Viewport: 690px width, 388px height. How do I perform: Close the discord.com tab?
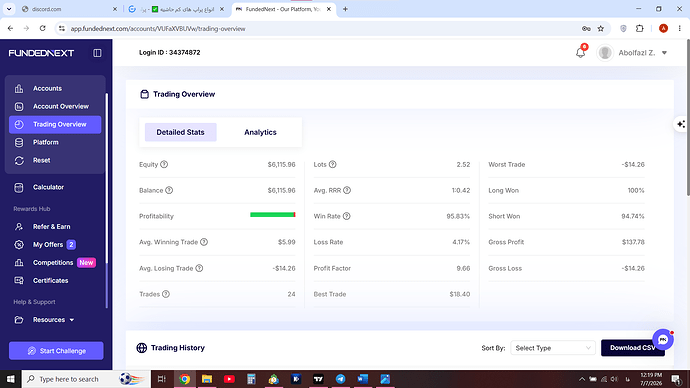pos(115,9)
